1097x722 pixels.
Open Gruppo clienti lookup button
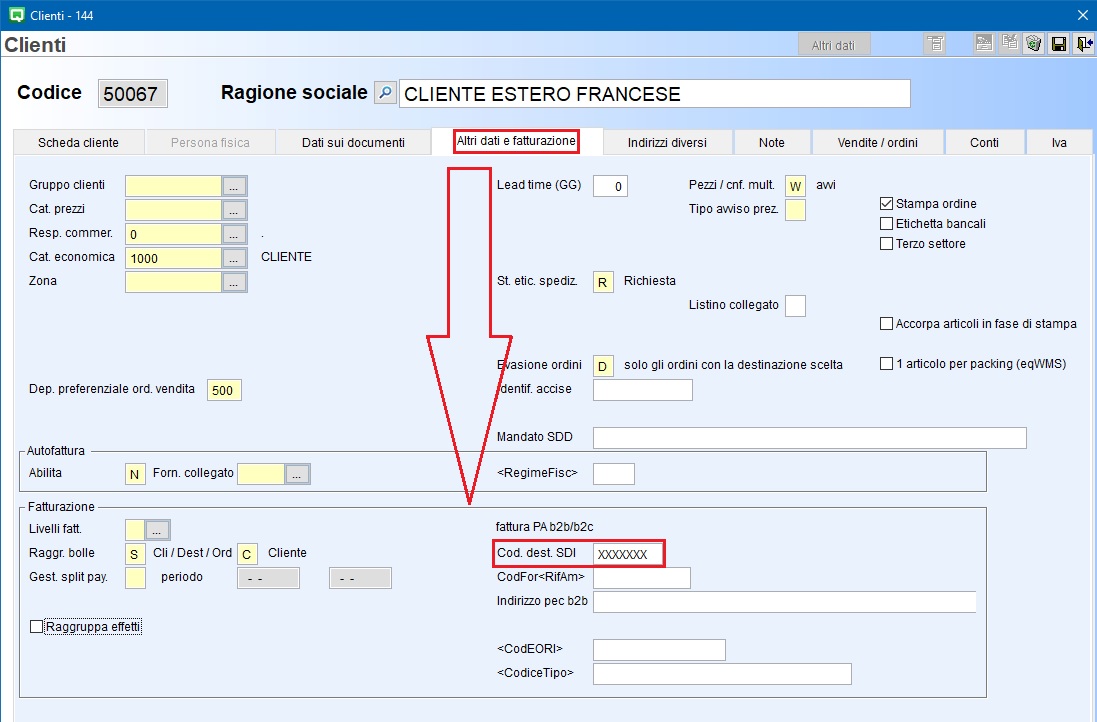[x=234, y=186]
